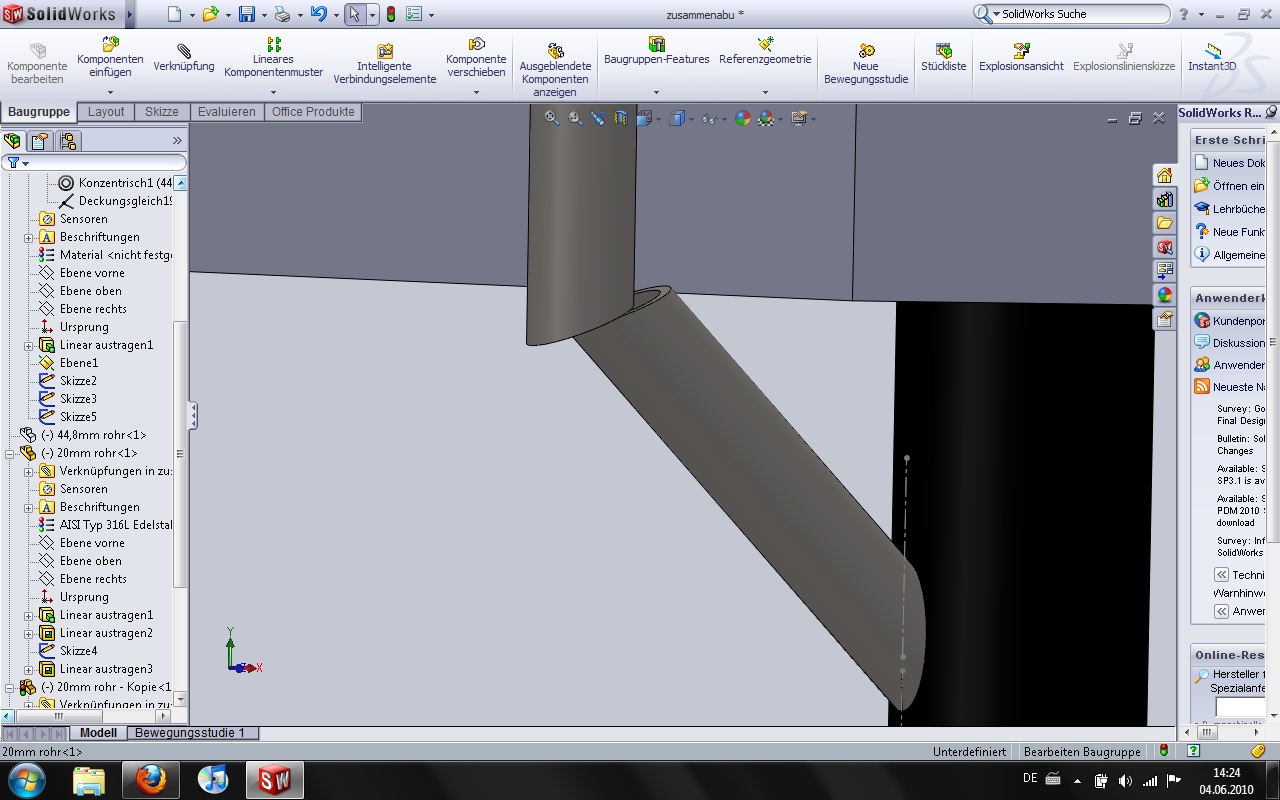Switch to the Skizze tab
The height and width of the screenshot is (800, 1280).
[x=161, y=112]
